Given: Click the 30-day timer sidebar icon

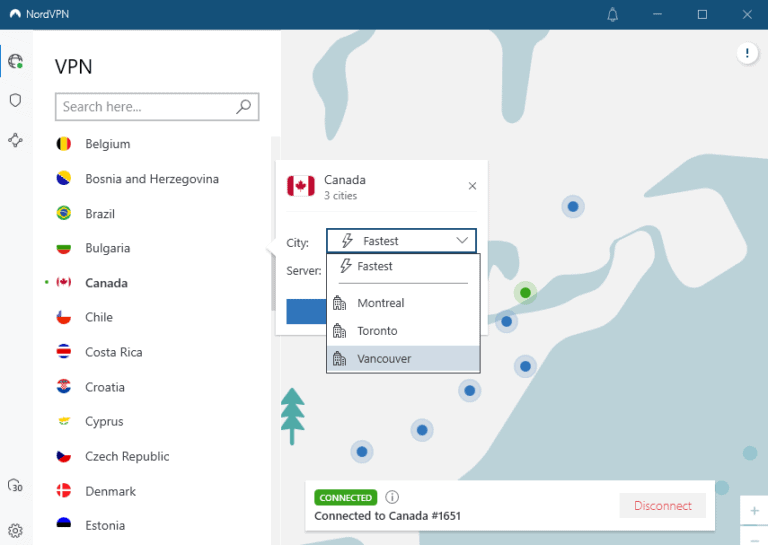Looking at the screenshot, I should [x=15, y=486].
